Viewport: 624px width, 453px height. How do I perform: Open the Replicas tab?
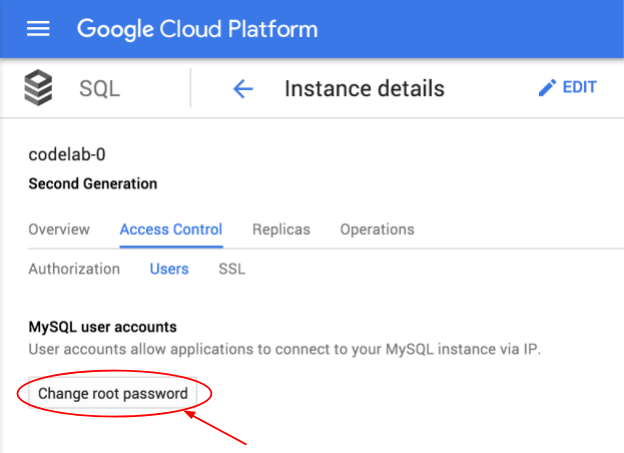pos(281,229)
